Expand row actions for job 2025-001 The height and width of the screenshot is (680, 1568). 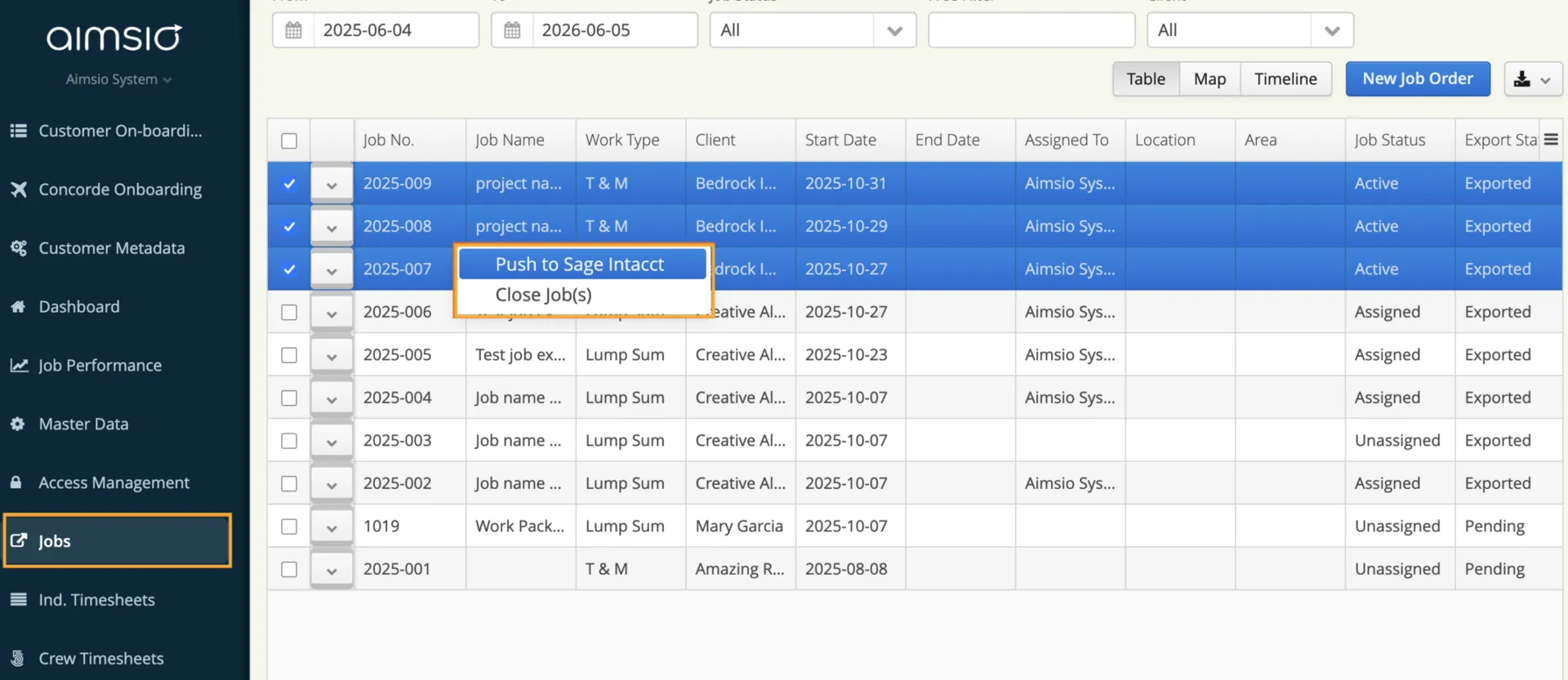(332, 570)
